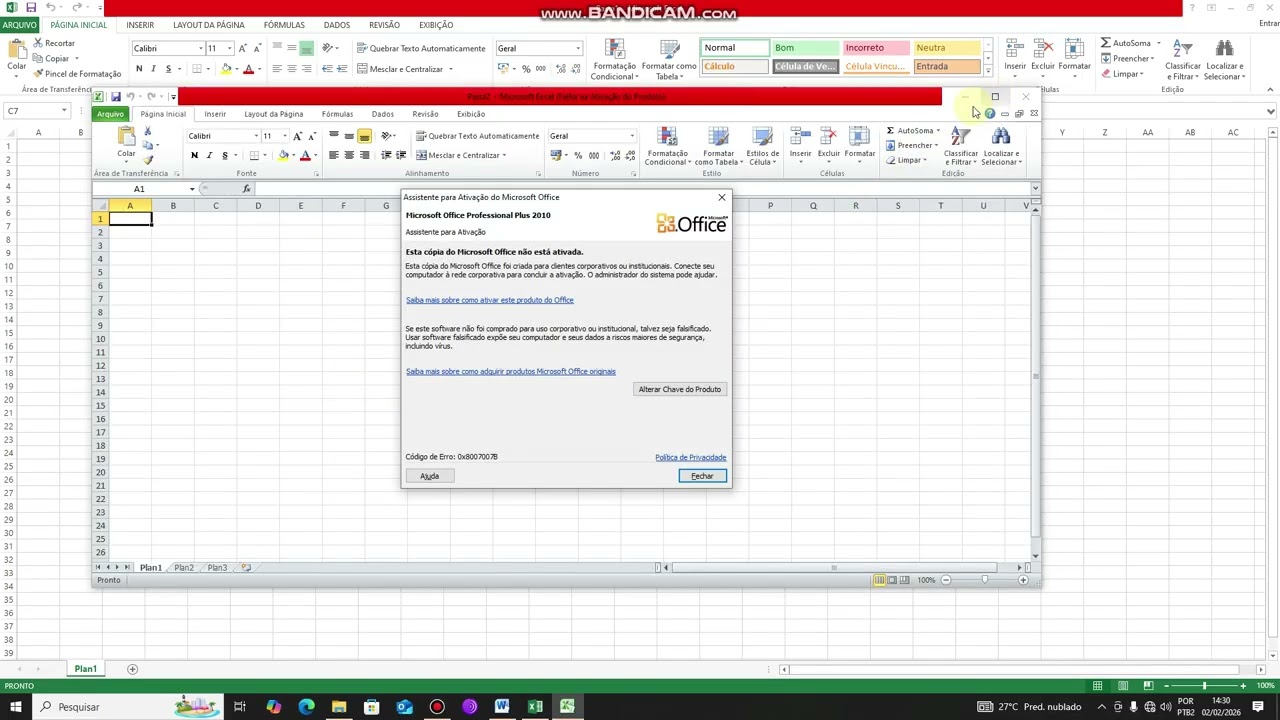
Task: Click Alterar Chave do Produto button
Action: point(679,389)
